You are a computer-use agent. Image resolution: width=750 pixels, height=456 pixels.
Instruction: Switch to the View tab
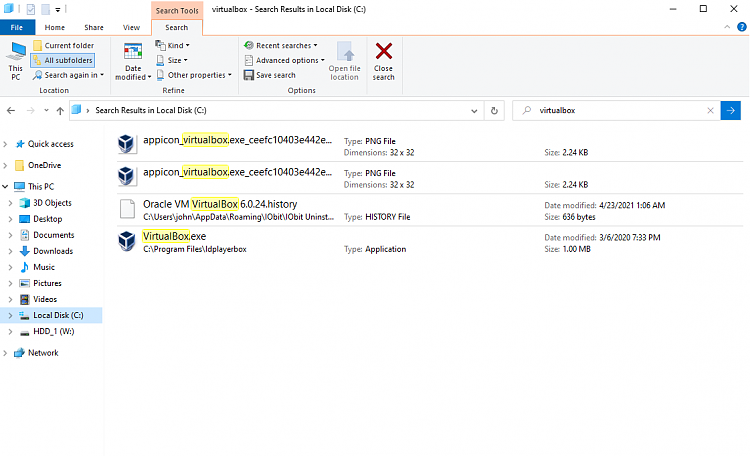point(131,27)
